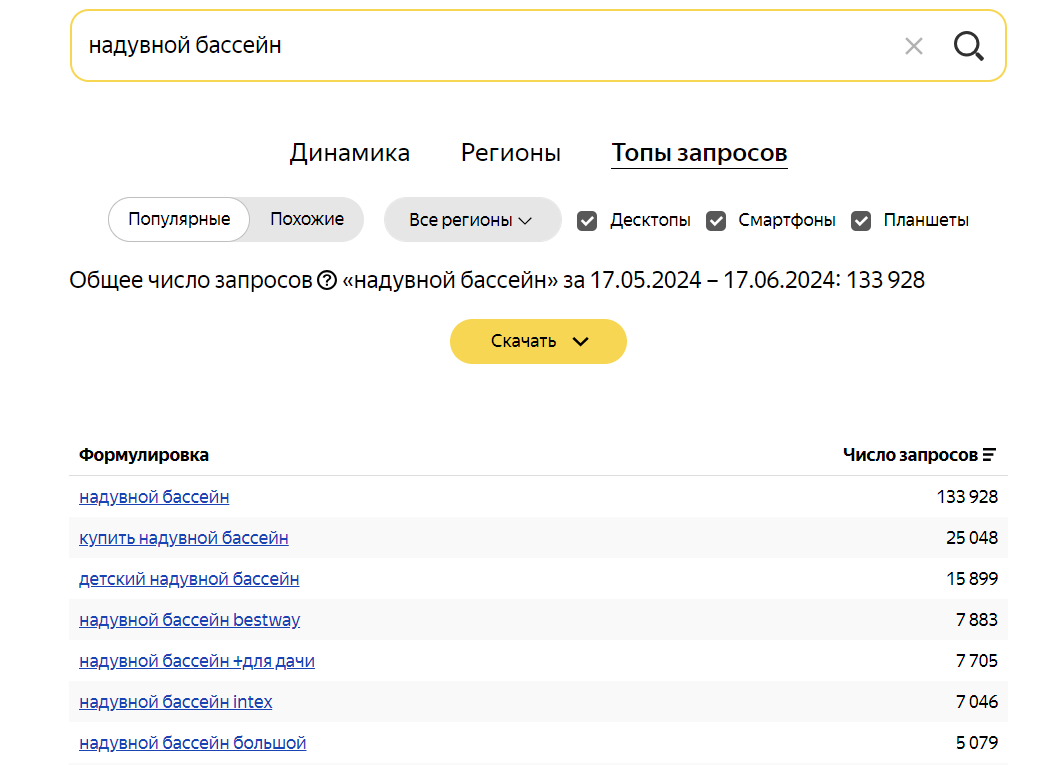Switch to the Похожие toggle option
The width and height of the screenshot is (1058, 765).
pyautogui.click(x=307, y=219)
